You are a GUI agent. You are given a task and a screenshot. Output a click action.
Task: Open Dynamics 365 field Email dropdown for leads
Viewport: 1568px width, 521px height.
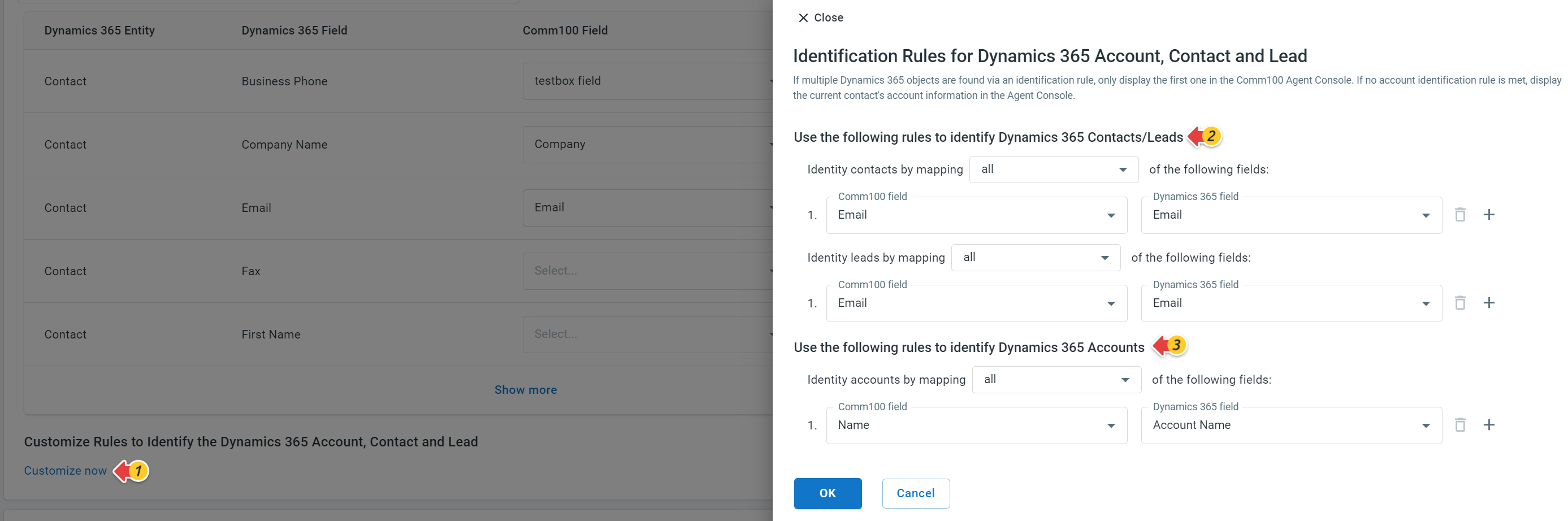[1291, 303]
